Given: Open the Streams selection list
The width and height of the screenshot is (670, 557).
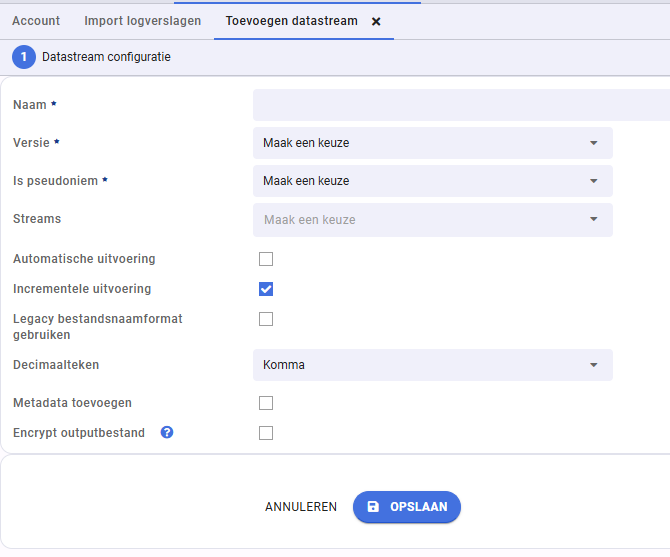Looking at the screenshot, I should 432,220.
